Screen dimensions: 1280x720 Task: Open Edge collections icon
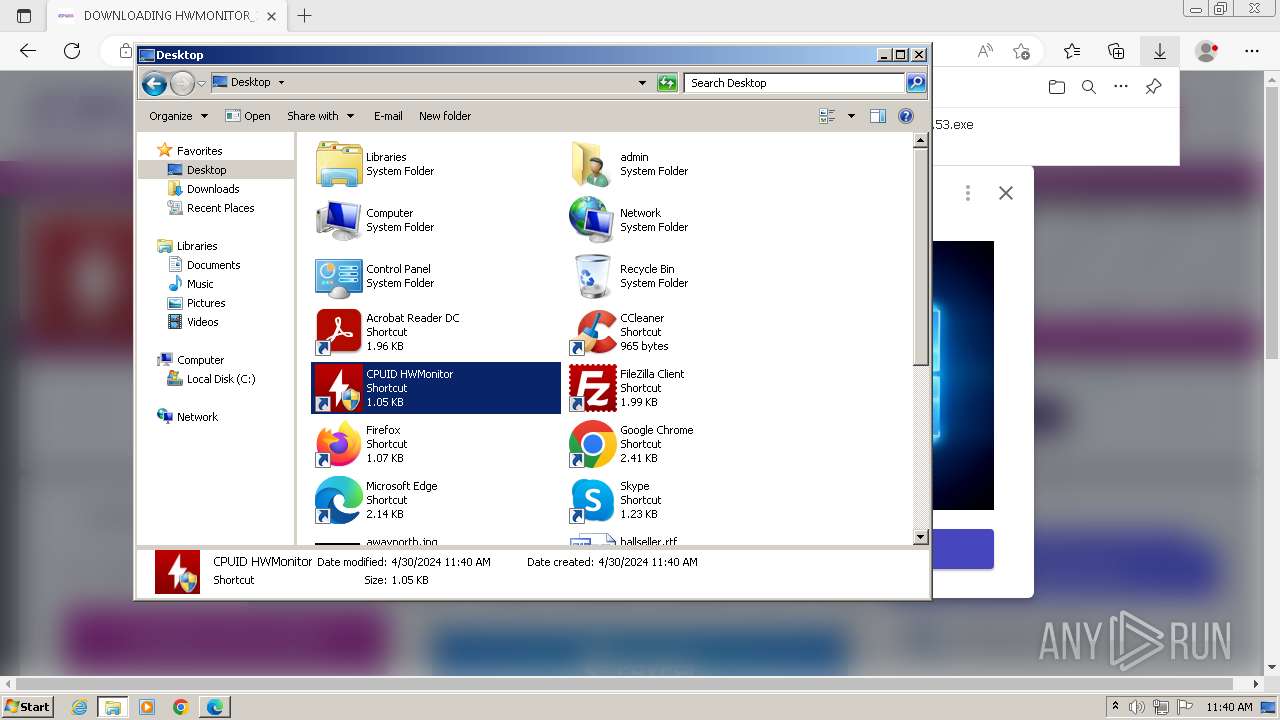coord(1116,51)
